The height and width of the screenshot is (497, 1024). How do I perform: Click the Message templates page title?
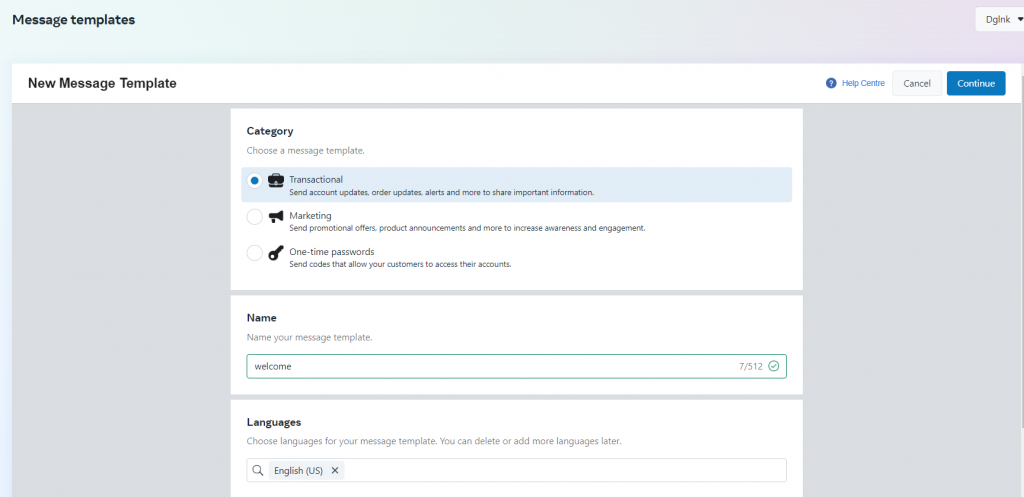click(x=74, y=20)
